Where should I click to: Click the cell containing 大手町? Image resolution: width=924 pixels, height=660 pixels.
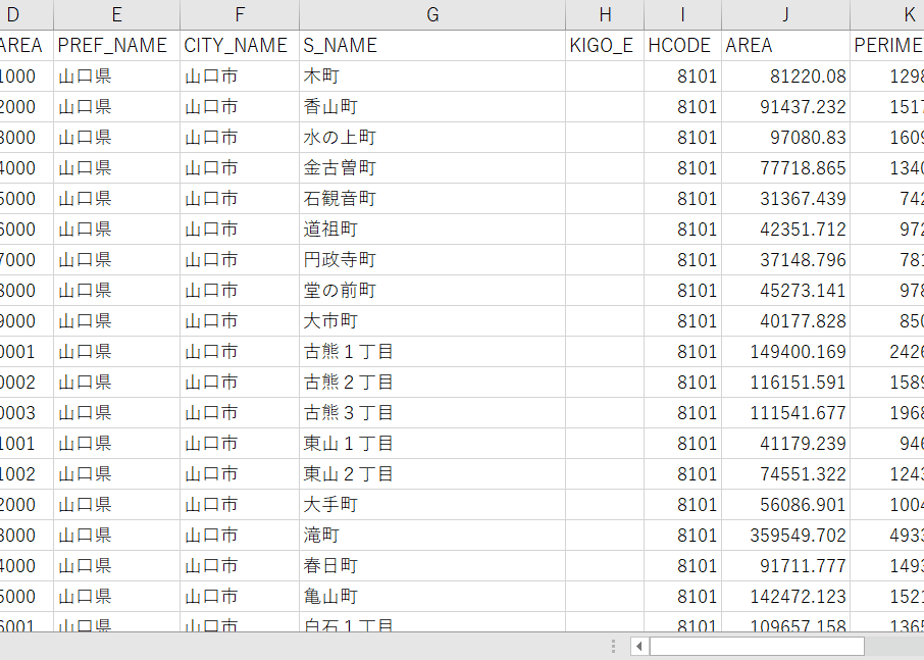tap(433, 505)
